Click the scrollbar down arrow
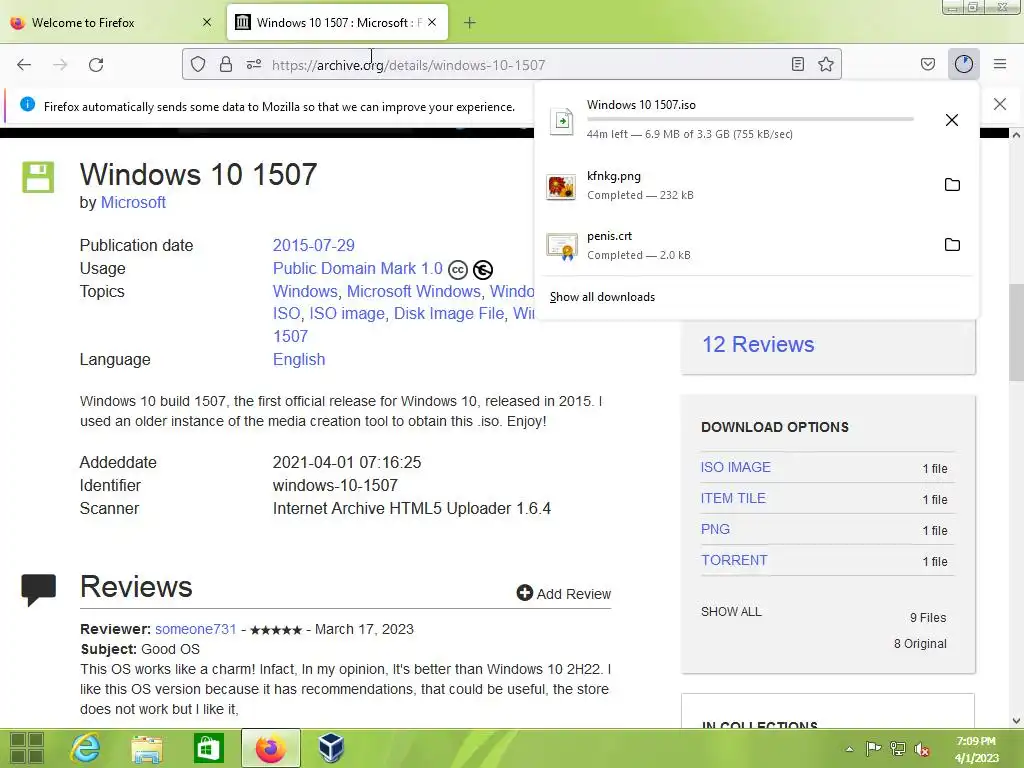Viewport: 1024px width, 768px height. point(1016,721)
